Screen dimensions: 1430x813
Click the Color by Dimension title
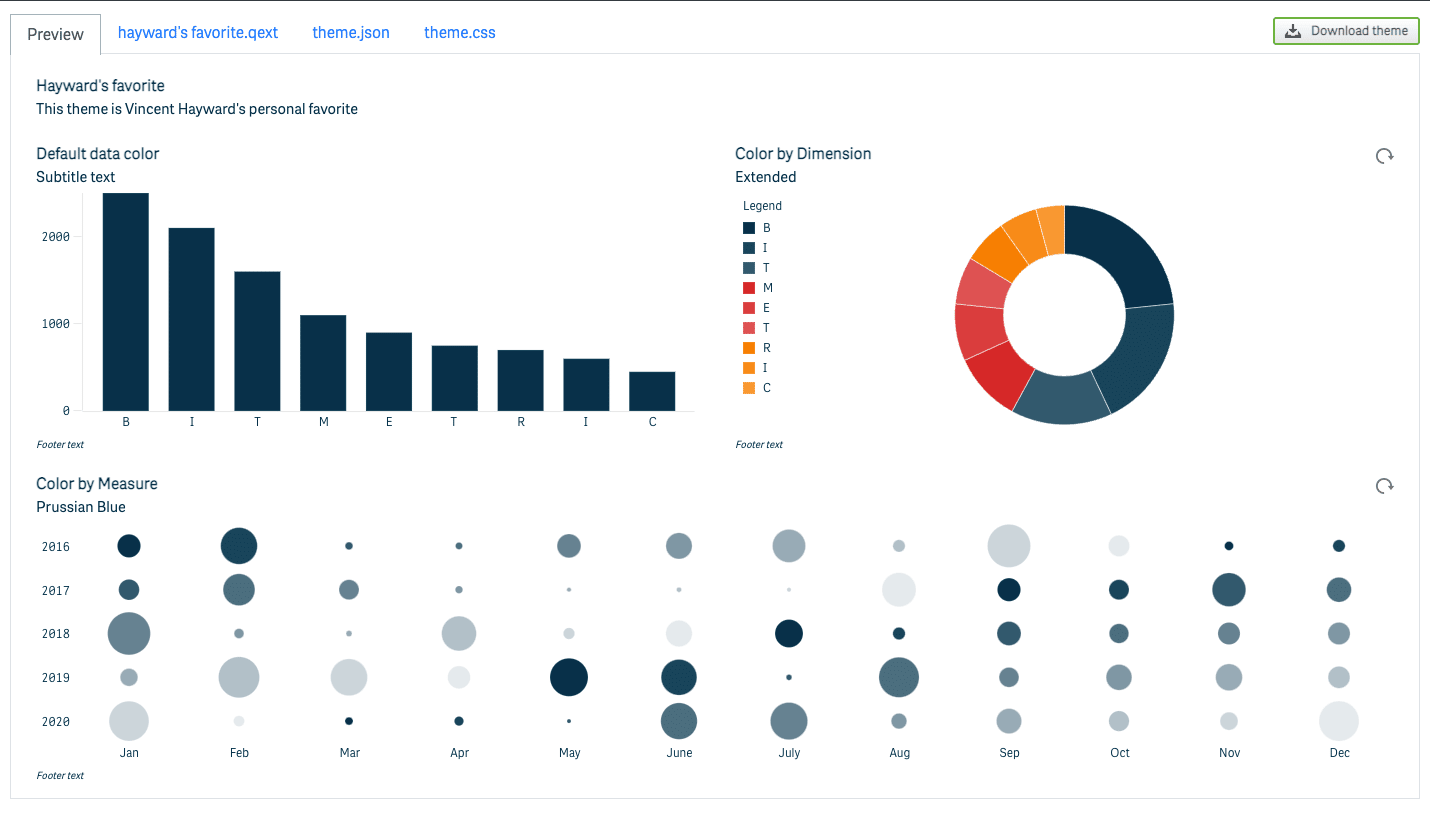(x=803, y=154)
